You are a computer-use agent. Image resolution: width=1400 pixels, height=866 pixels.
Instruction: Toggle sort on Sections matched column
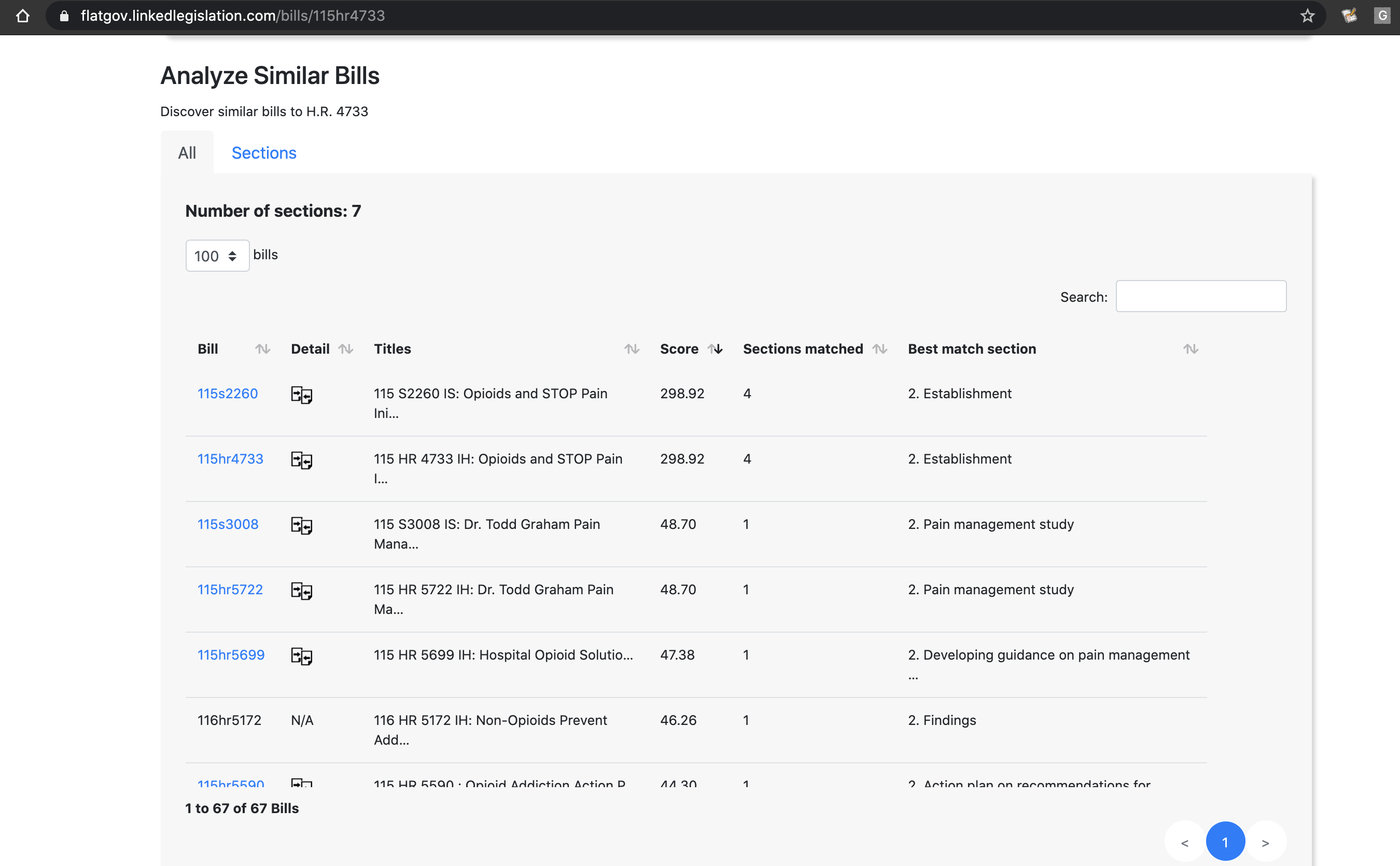pos(879,349)
